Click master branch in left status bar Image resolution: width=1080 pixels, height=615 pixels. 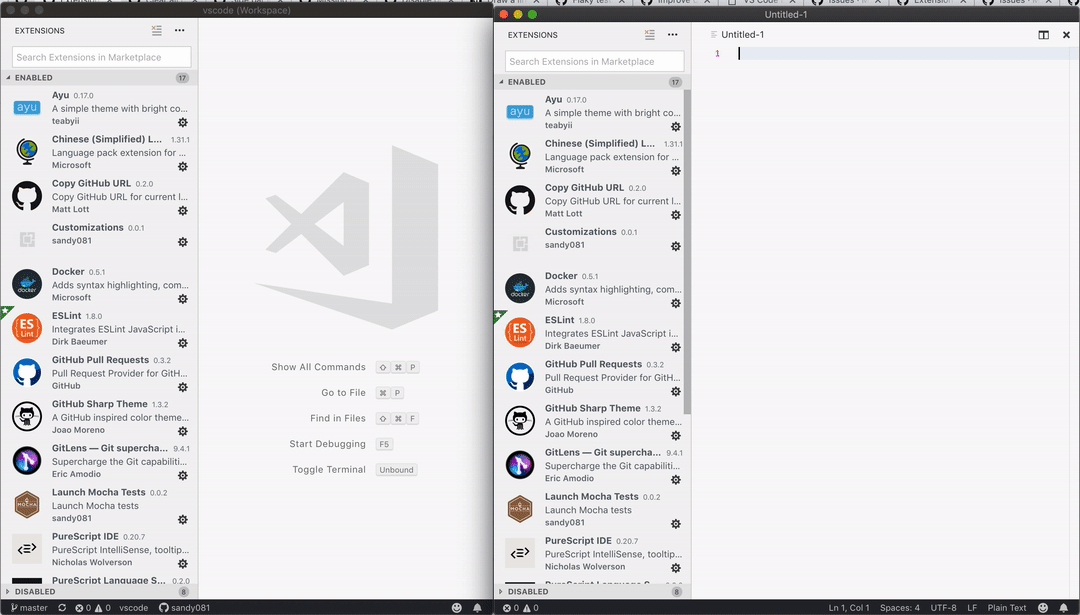[30, 607]
